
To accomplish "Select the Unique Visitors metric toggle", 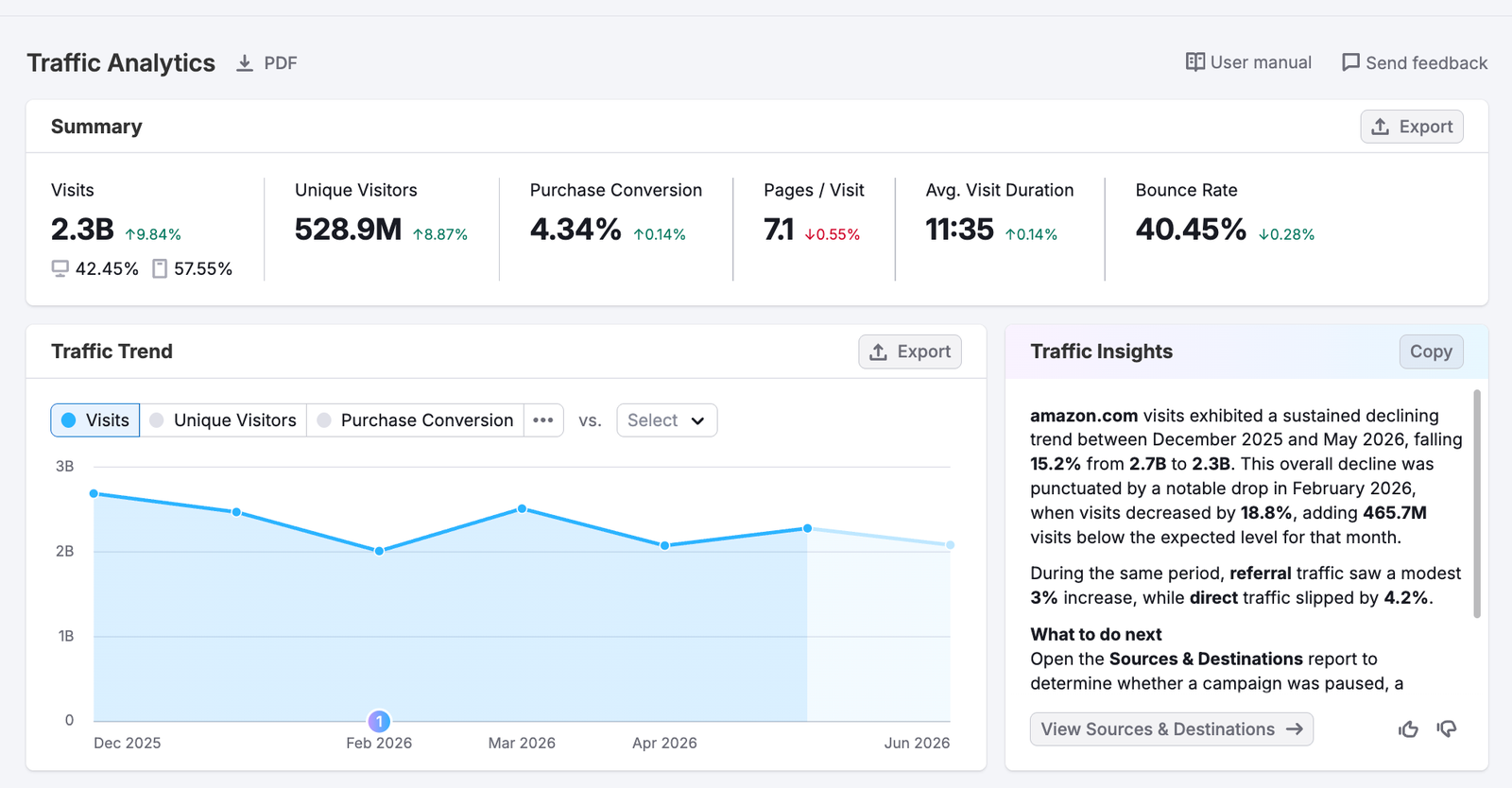I will pos(223,420).
